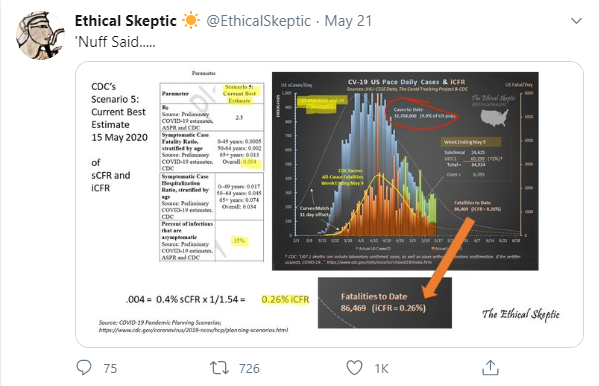This screenshot has width=599, height=386.
Task: Click the red-circled Cases to Date annotation
Action: pos(422,114)
